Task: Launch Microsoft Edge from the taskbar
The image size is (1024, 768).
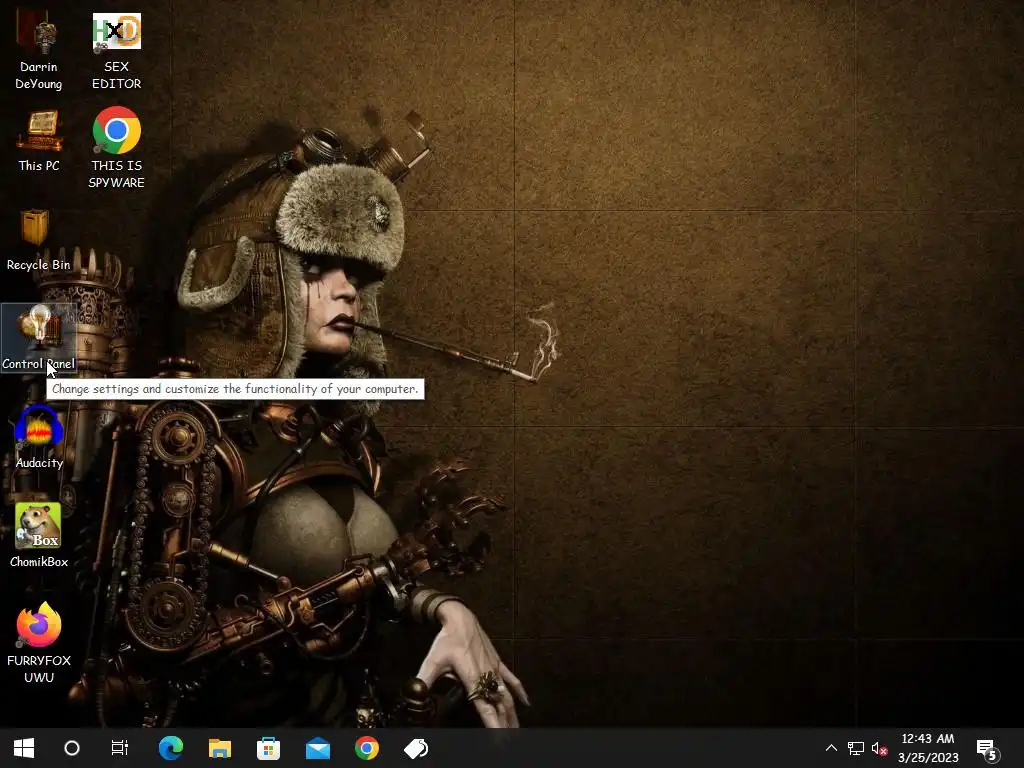Action: [171, 748]
